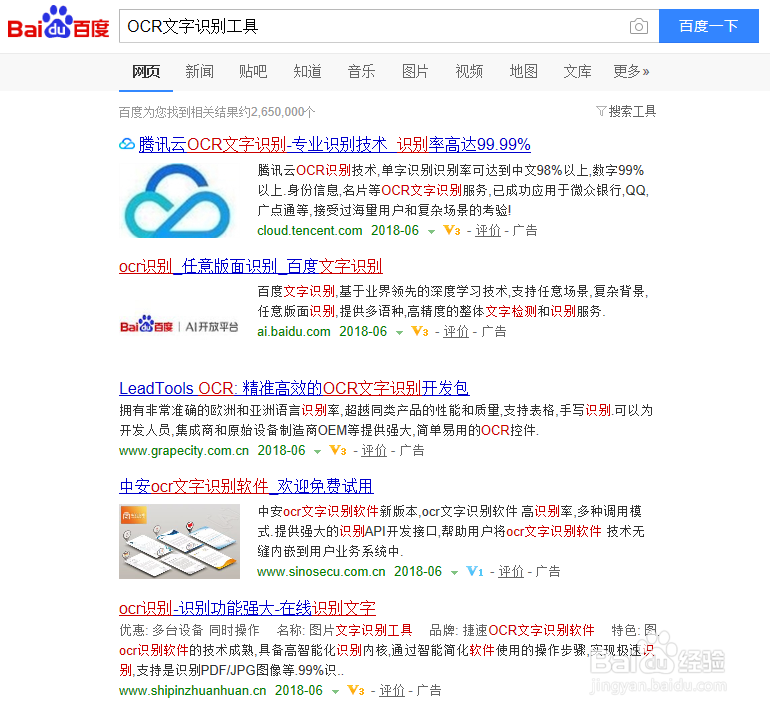Click 评价 on the grapecity result

click(374, 450)
